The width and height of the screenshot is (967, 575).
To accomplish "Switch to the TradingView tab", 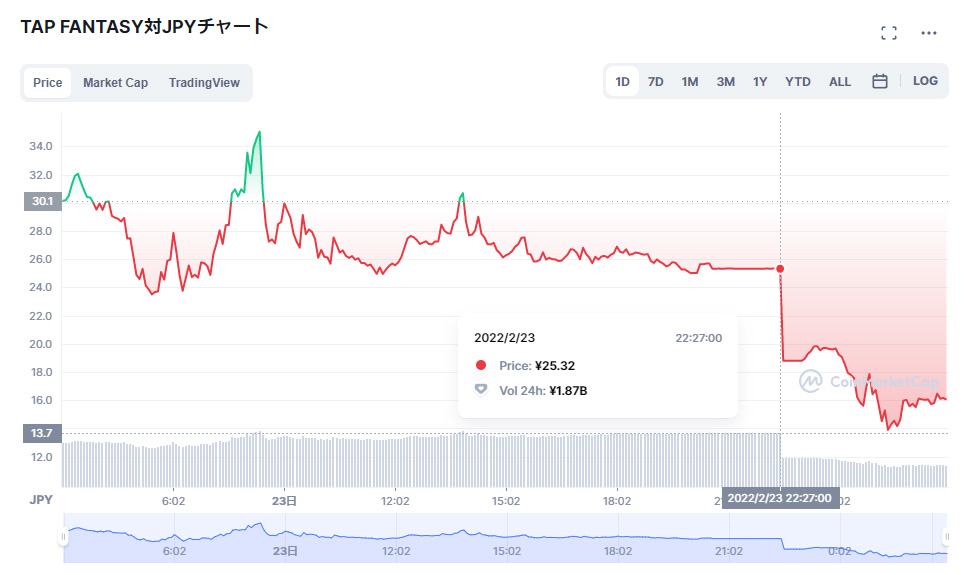I will click(x=204, y=83).
